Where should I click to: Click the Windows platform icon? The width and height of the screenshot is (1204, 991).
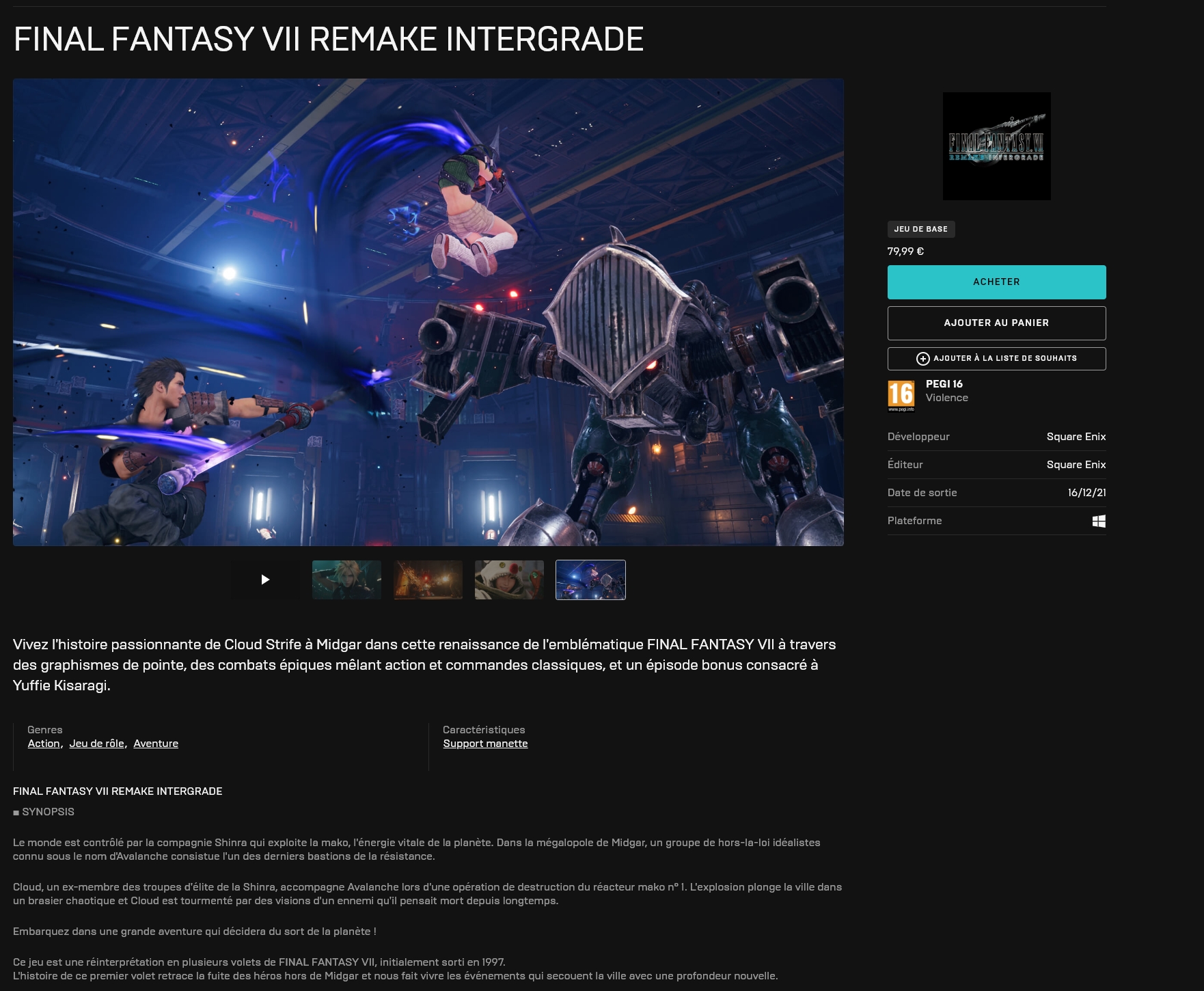click(x=1099, y=521)
